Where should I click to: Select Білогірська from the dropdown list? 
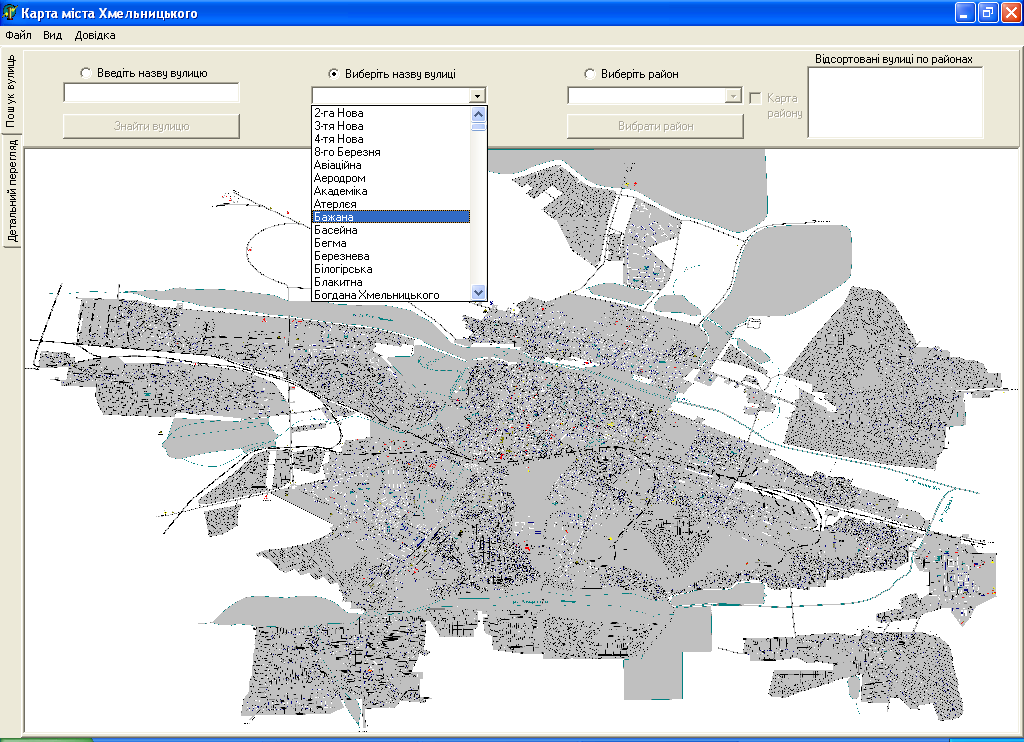[343, 269]
